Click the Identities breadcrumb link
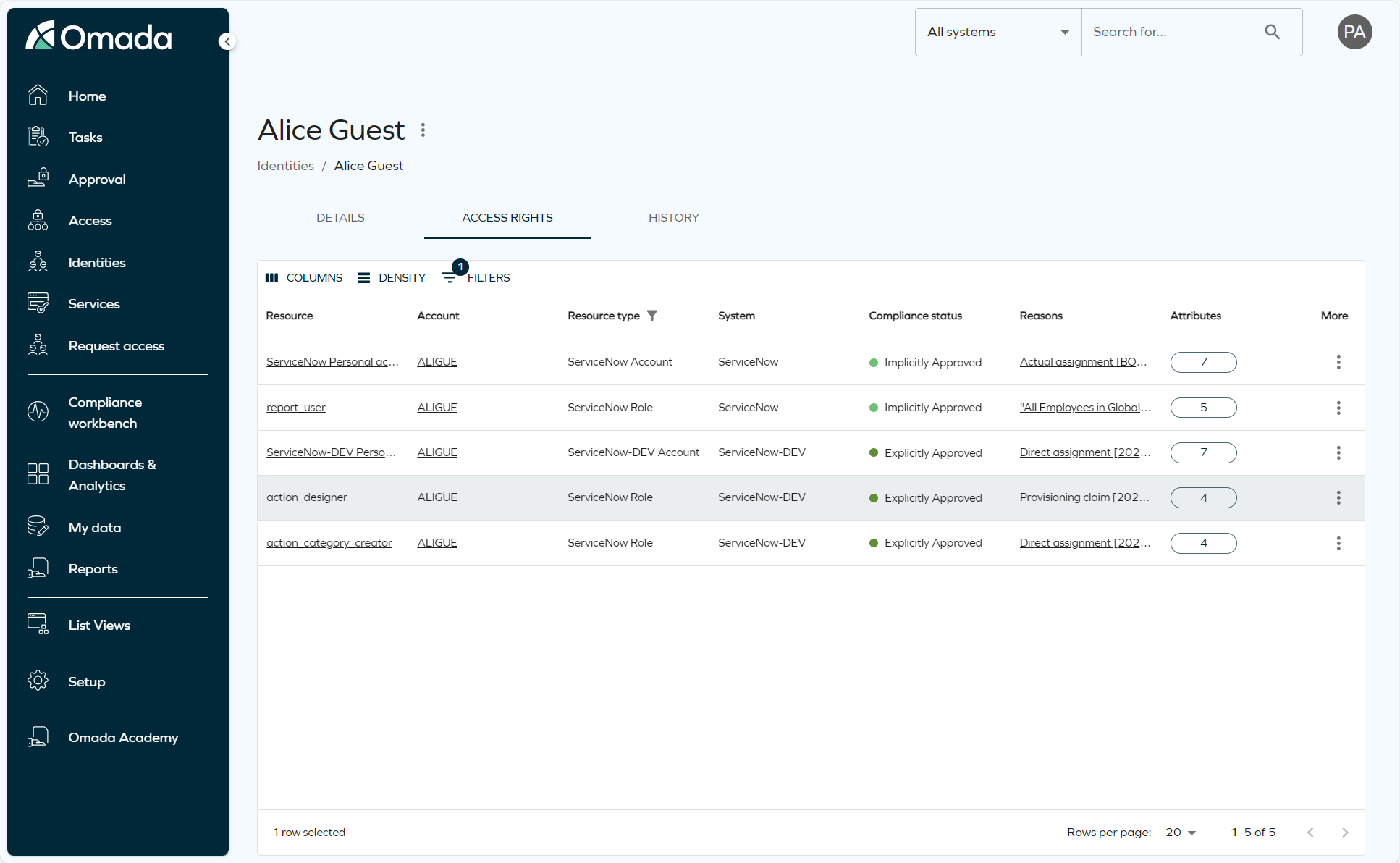This screenshot has width=1400, height=863. (x=286, y=166)
